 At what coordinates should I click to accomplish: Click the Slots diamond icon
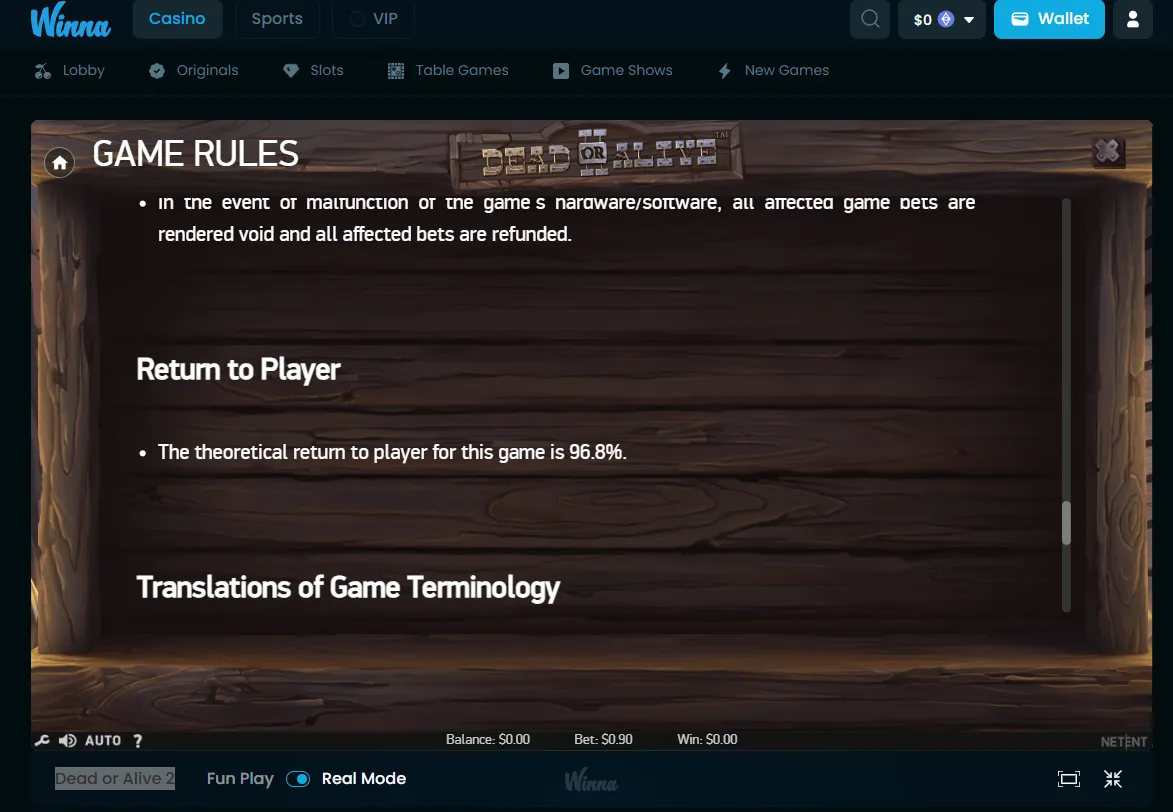click(x=291, y=71)
